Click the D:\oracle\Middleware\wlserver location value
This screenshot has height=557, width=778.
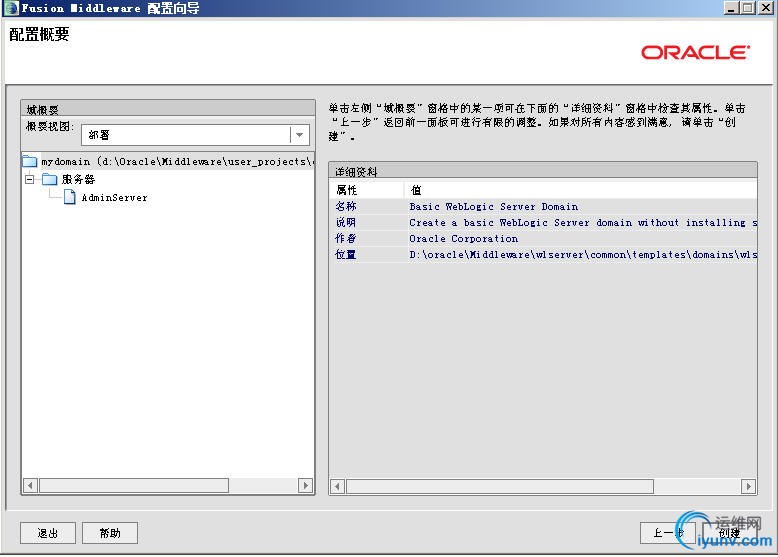pos(583,254)
